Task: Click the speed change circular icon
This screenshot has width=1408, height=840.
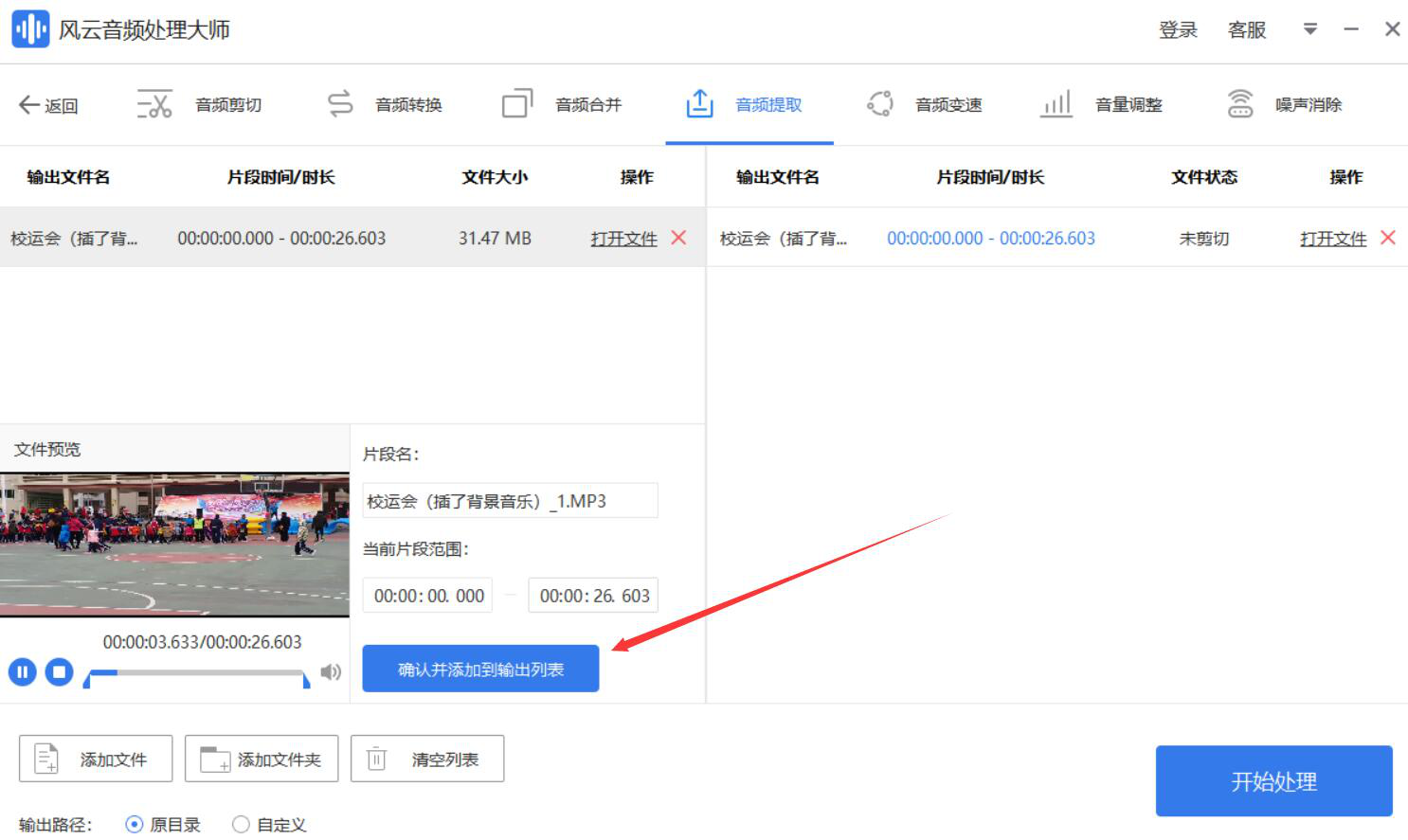Action: pos(880,103)
